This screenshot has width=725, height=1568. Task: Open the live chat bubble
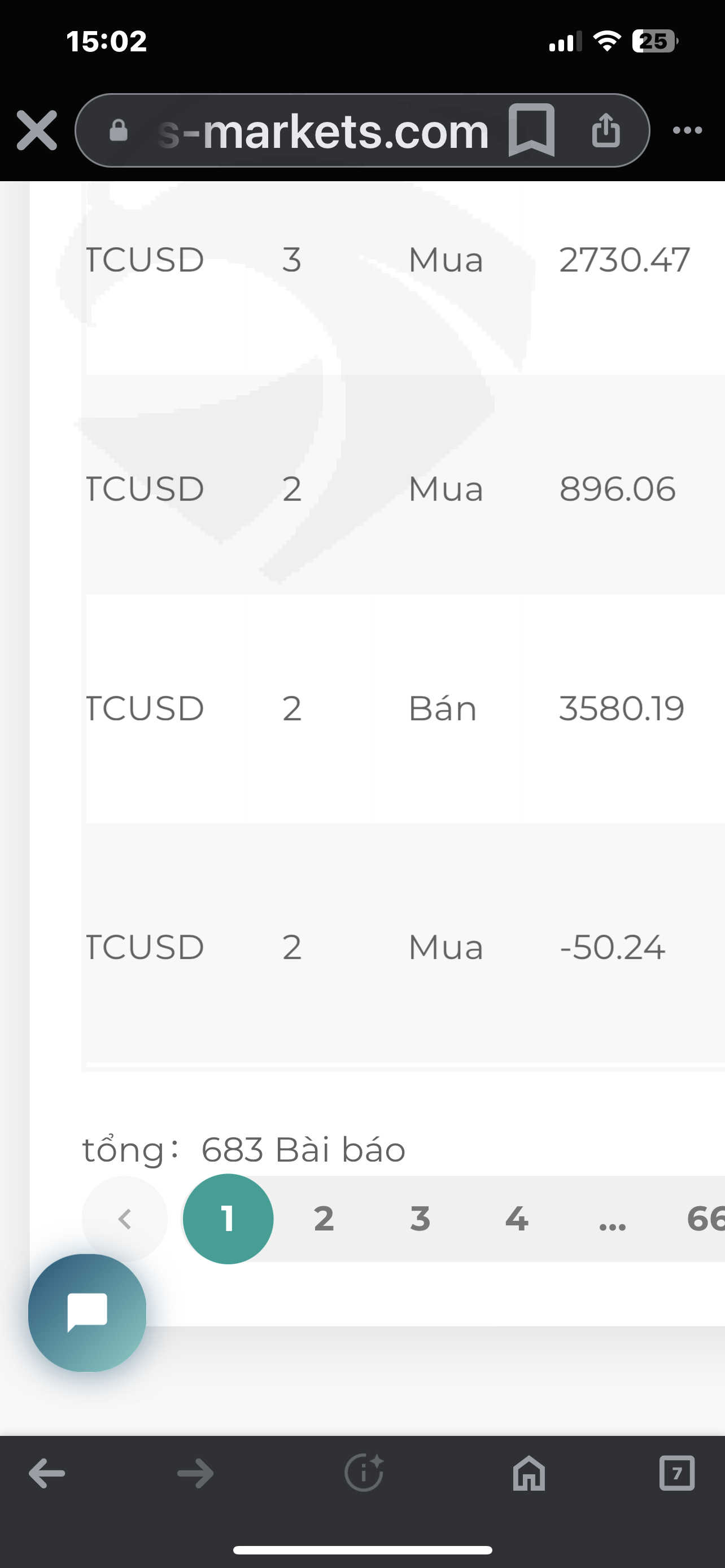click(x=87, y=1312)
